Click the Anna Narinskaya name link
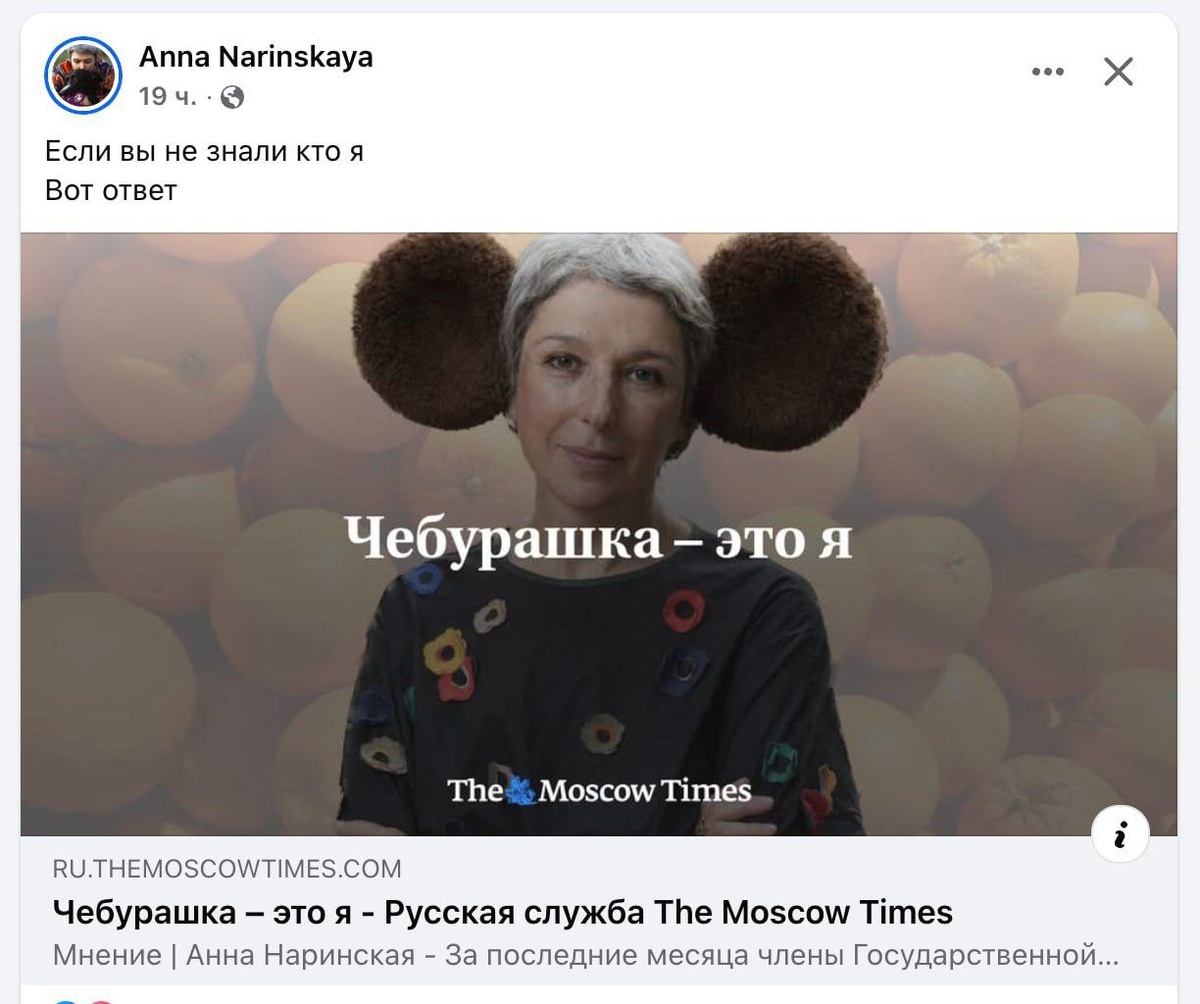Screen dimensions: 1200x1004 pos(256,57)
